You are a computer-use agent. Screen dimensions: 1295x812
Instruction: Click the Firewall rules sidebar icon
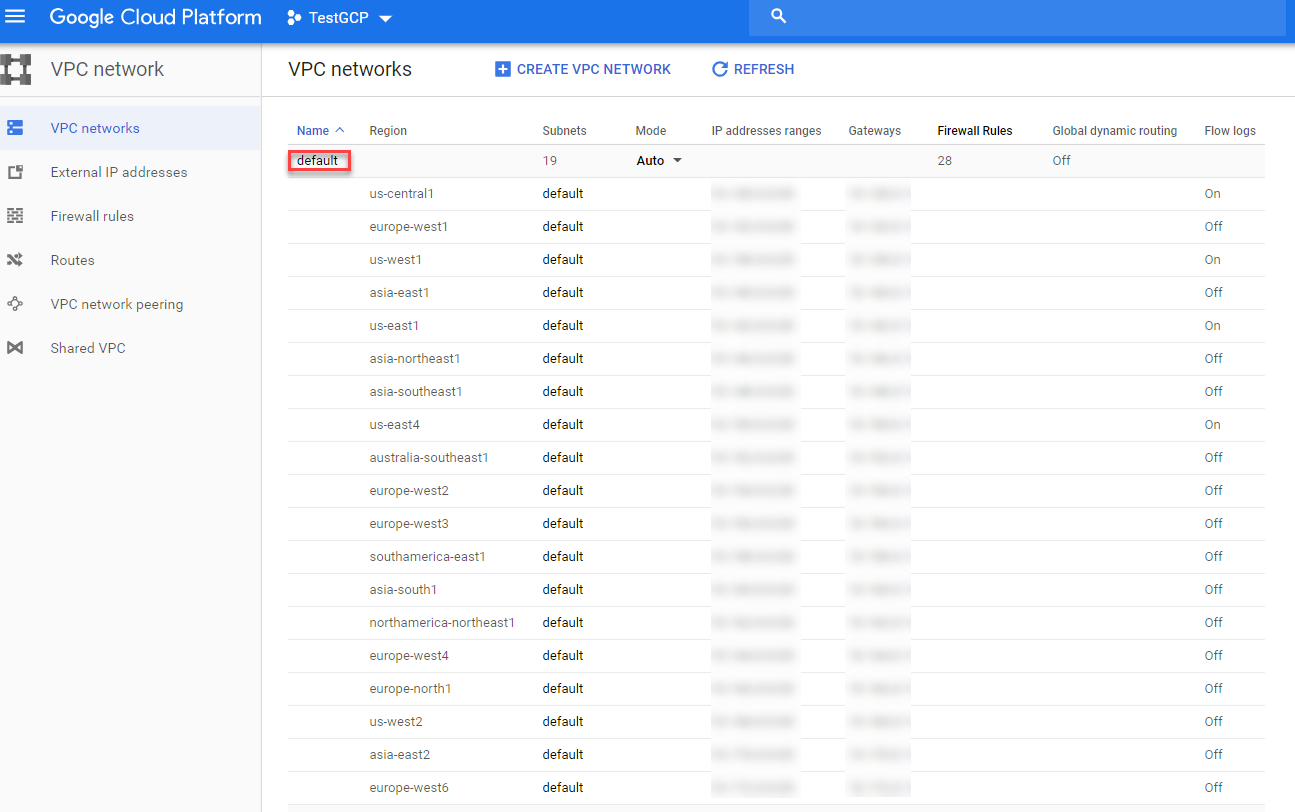pos(15,216)
